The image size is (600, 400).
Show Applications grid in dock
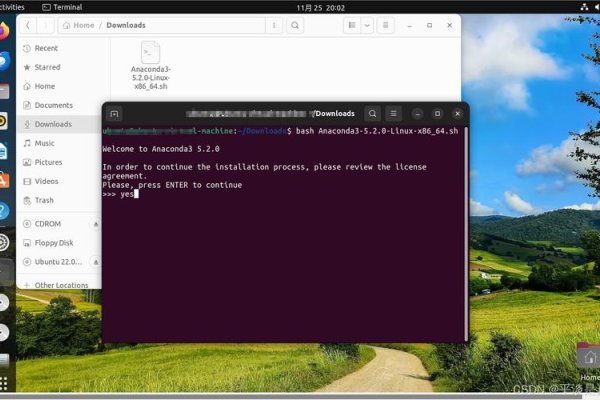[x=3, y=383]
